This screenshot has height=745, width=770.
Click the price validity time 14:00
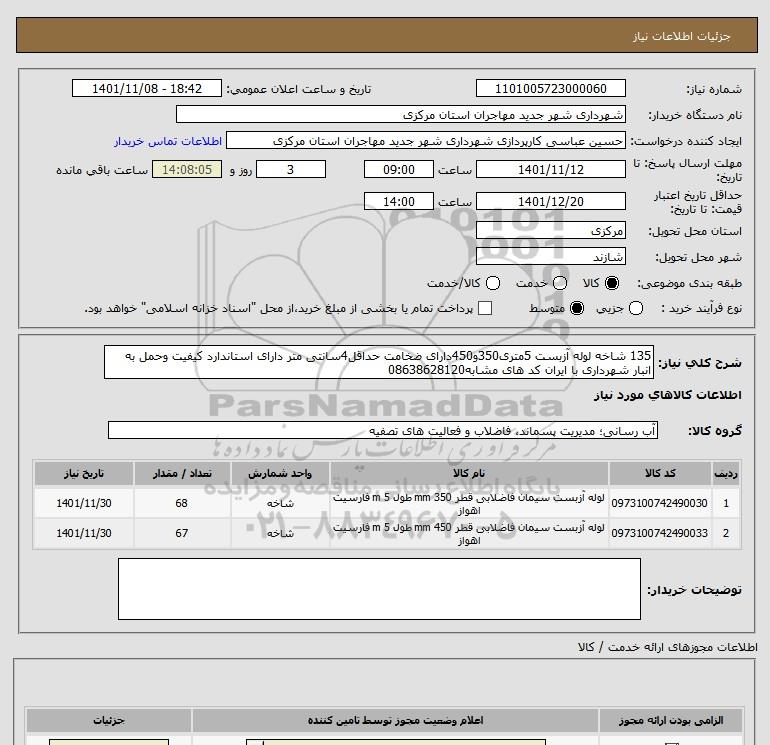[x=399, y=201]
